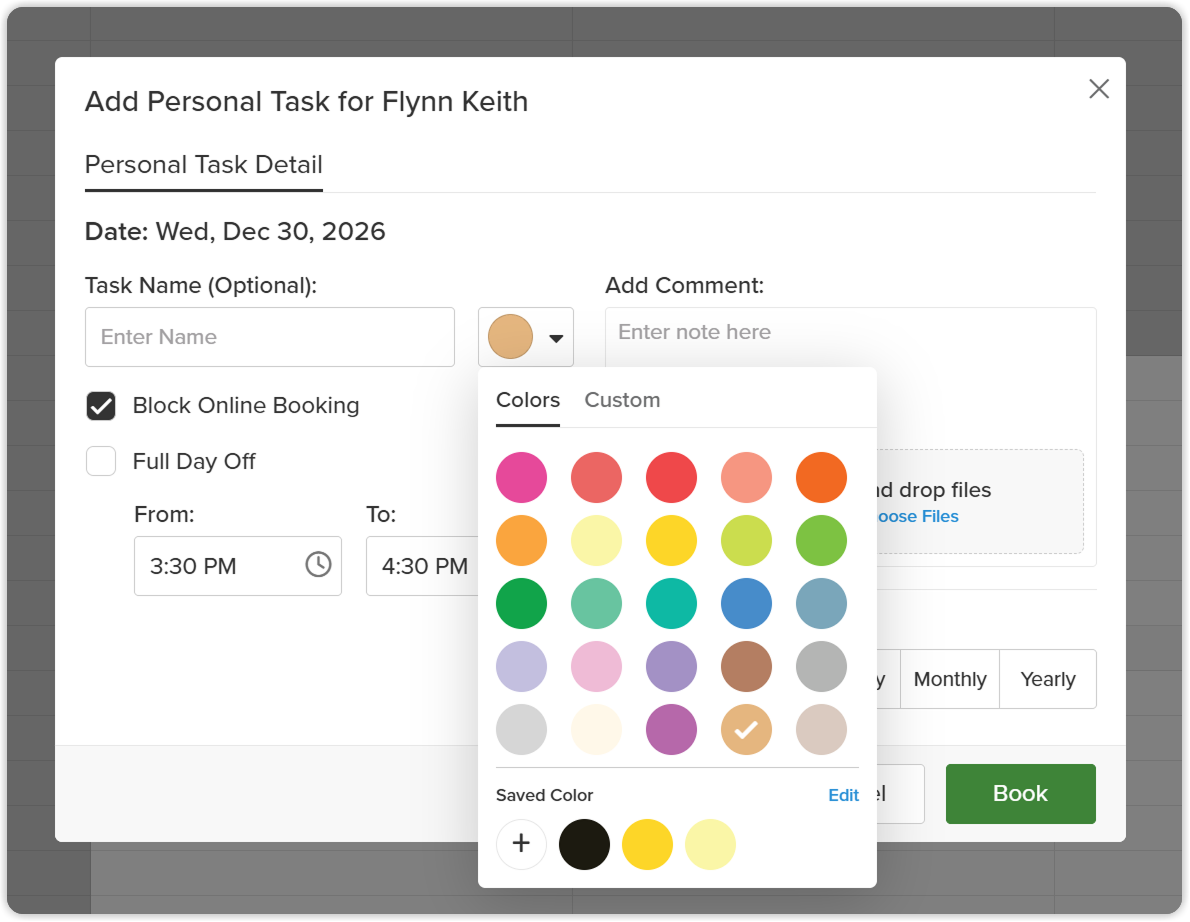Pick the salmon color swatch
The image size is (1190, 922).
point(747,477)
